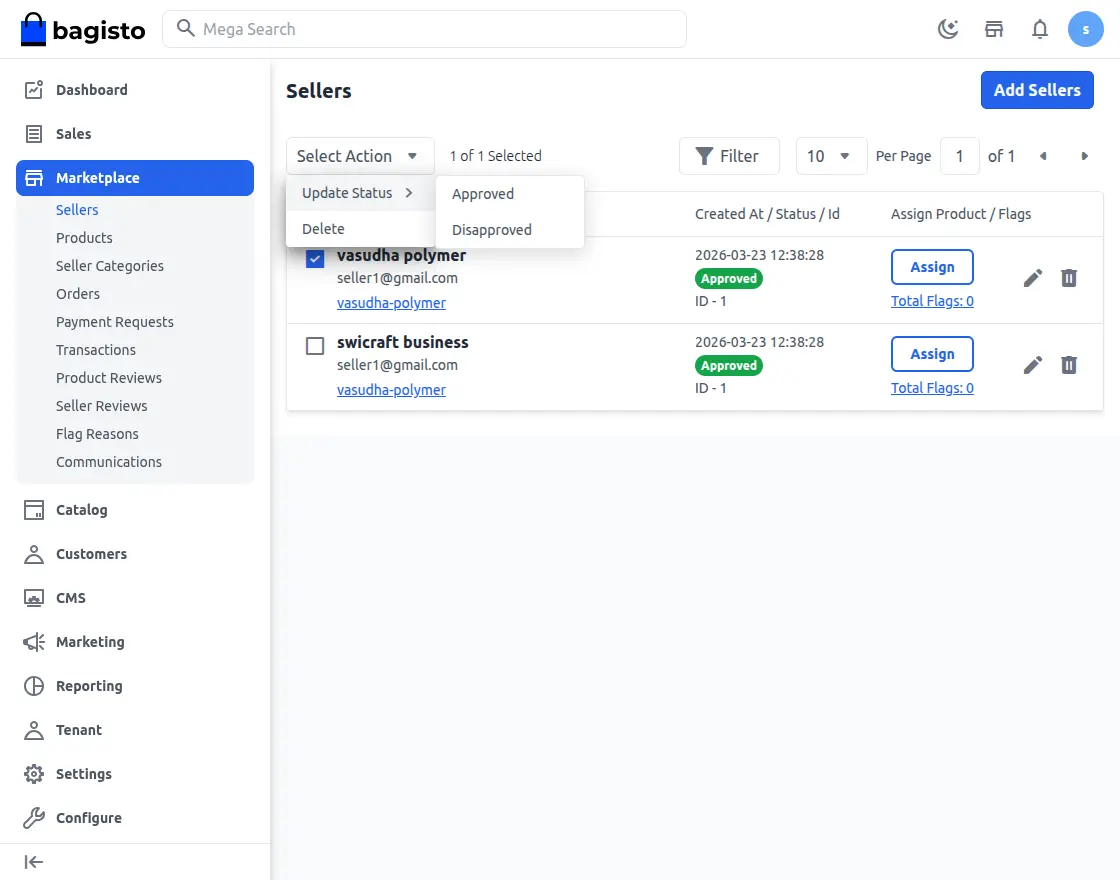Collapse the sidebar with arrow icon

click(34, 862)
